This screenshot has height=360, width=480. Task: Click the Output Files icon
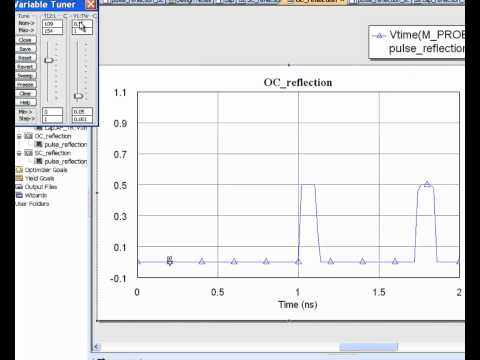(x=19, y=187)
